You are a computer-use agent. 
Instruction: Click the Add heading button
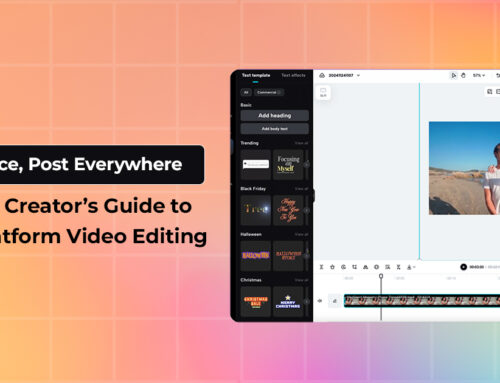pyautogui.click(x=275, y=116)
